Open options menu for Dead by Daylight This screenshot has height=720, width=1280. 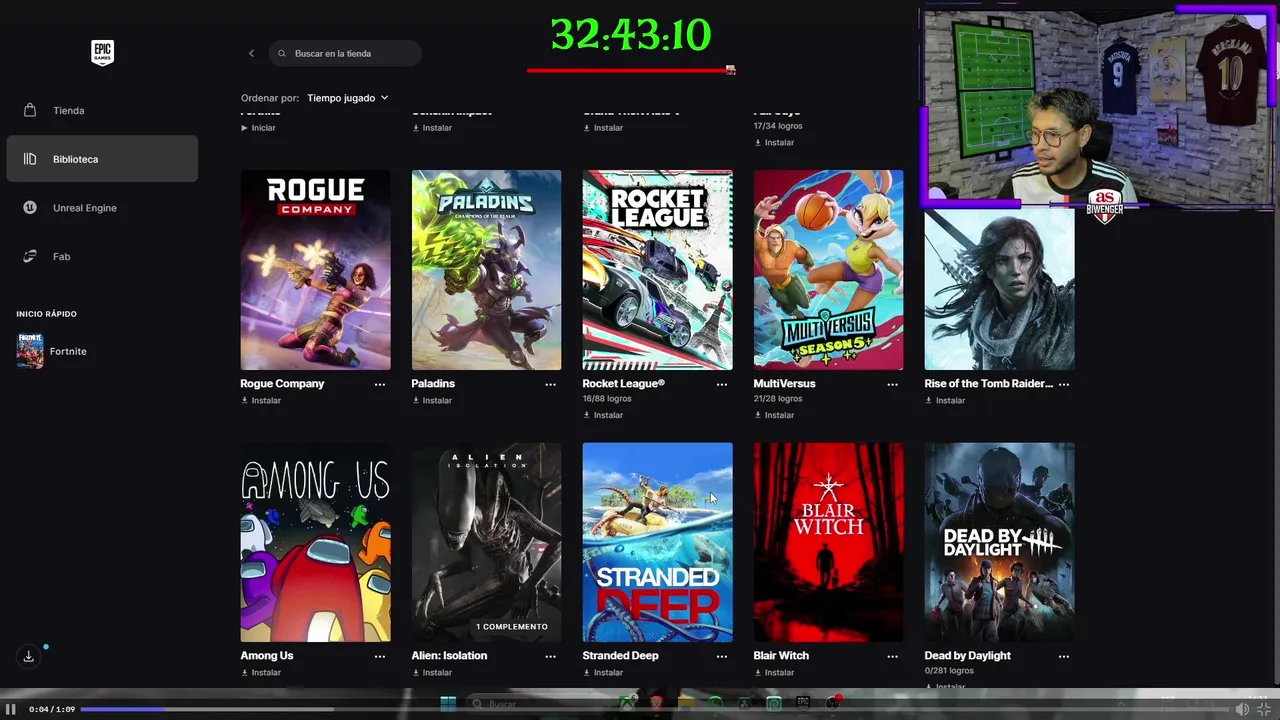[x=1064, y=656]
